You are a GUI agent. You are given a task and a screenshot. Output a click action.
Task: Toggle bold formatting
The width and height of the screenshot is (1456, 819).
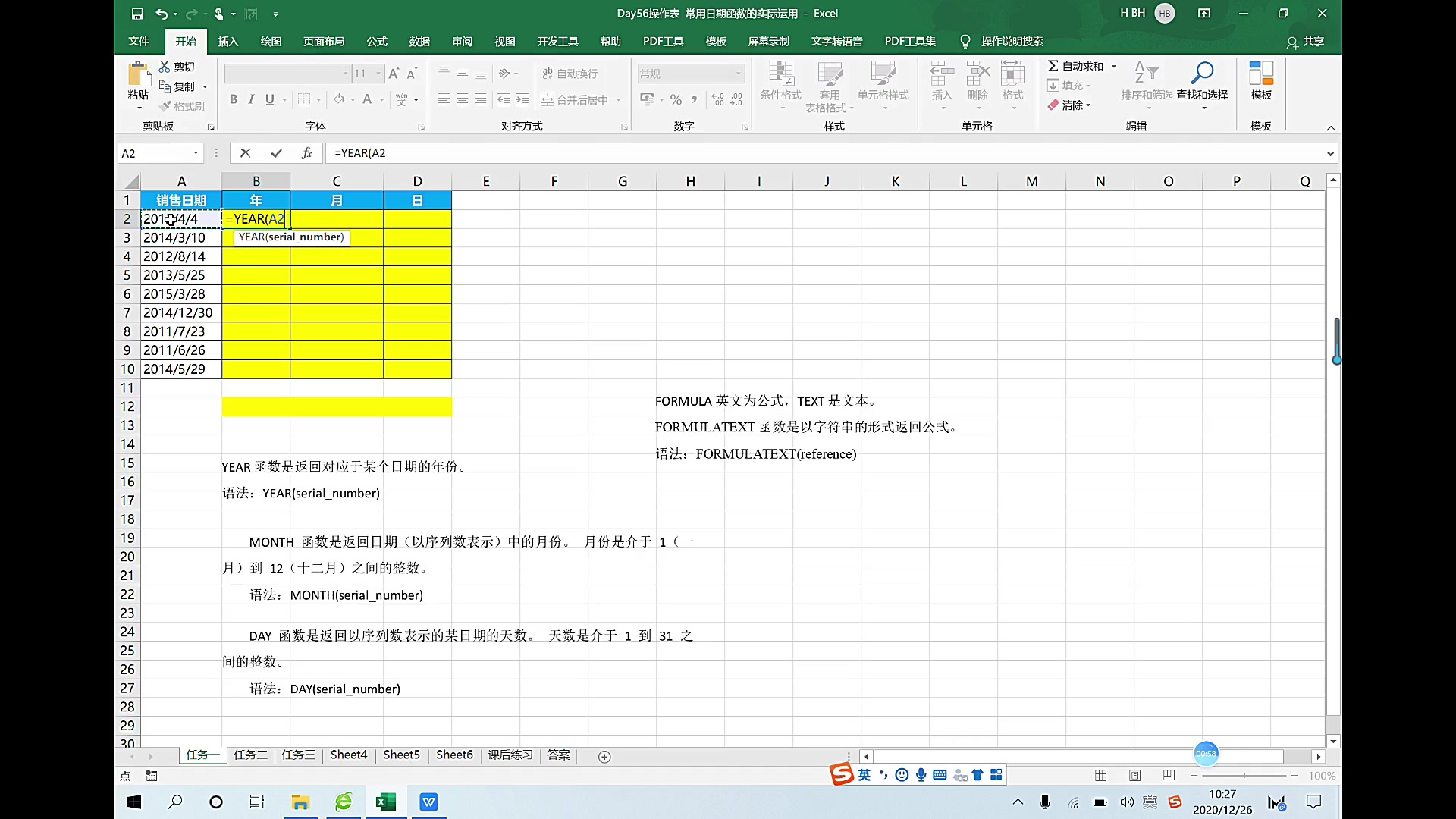click(234, 99)
